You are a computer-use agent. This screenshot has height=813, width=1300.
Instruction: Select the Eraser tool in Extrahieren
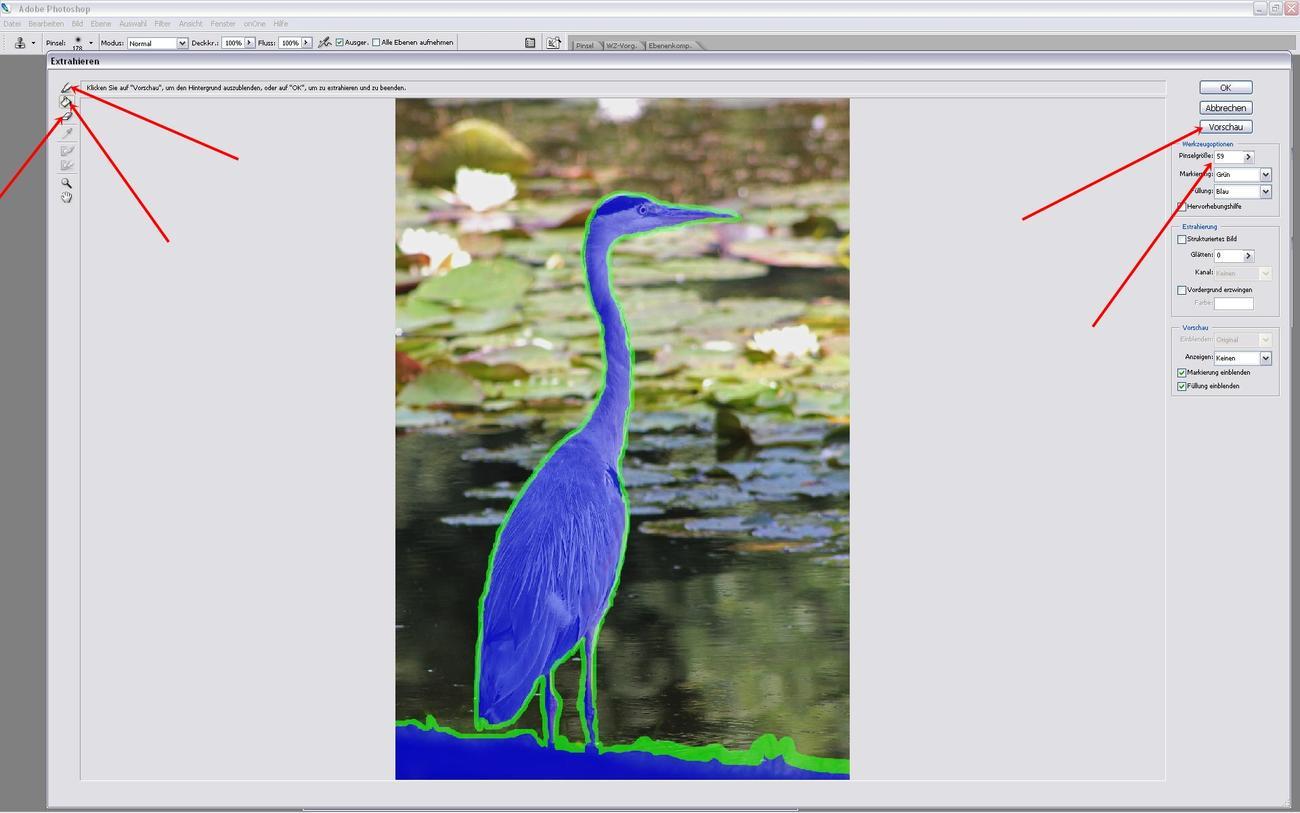coord(67,117)
